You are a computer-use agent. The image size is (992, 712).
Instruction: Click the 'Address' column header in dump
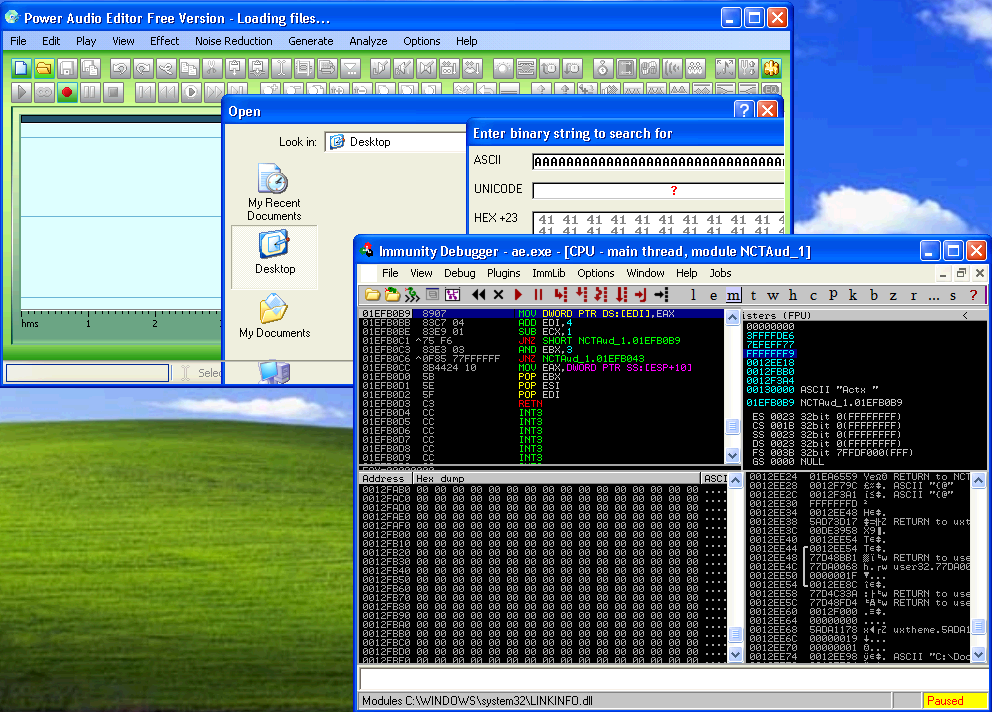[x=385, y=478]
